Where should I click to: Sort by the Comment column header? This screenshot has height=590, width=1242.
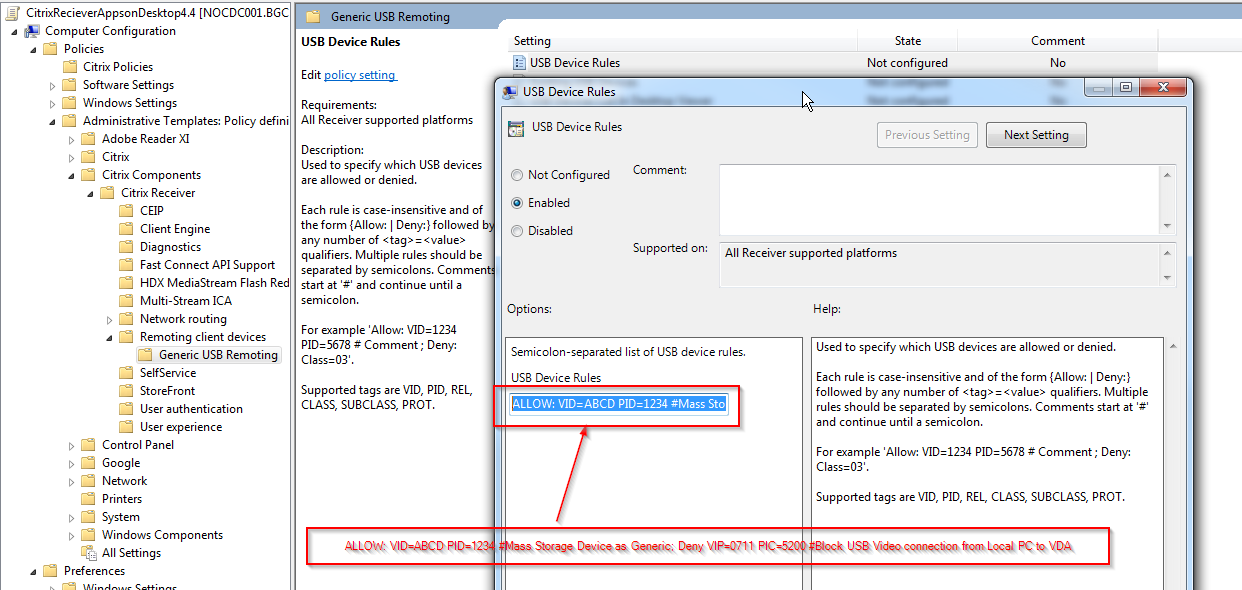1058,41
